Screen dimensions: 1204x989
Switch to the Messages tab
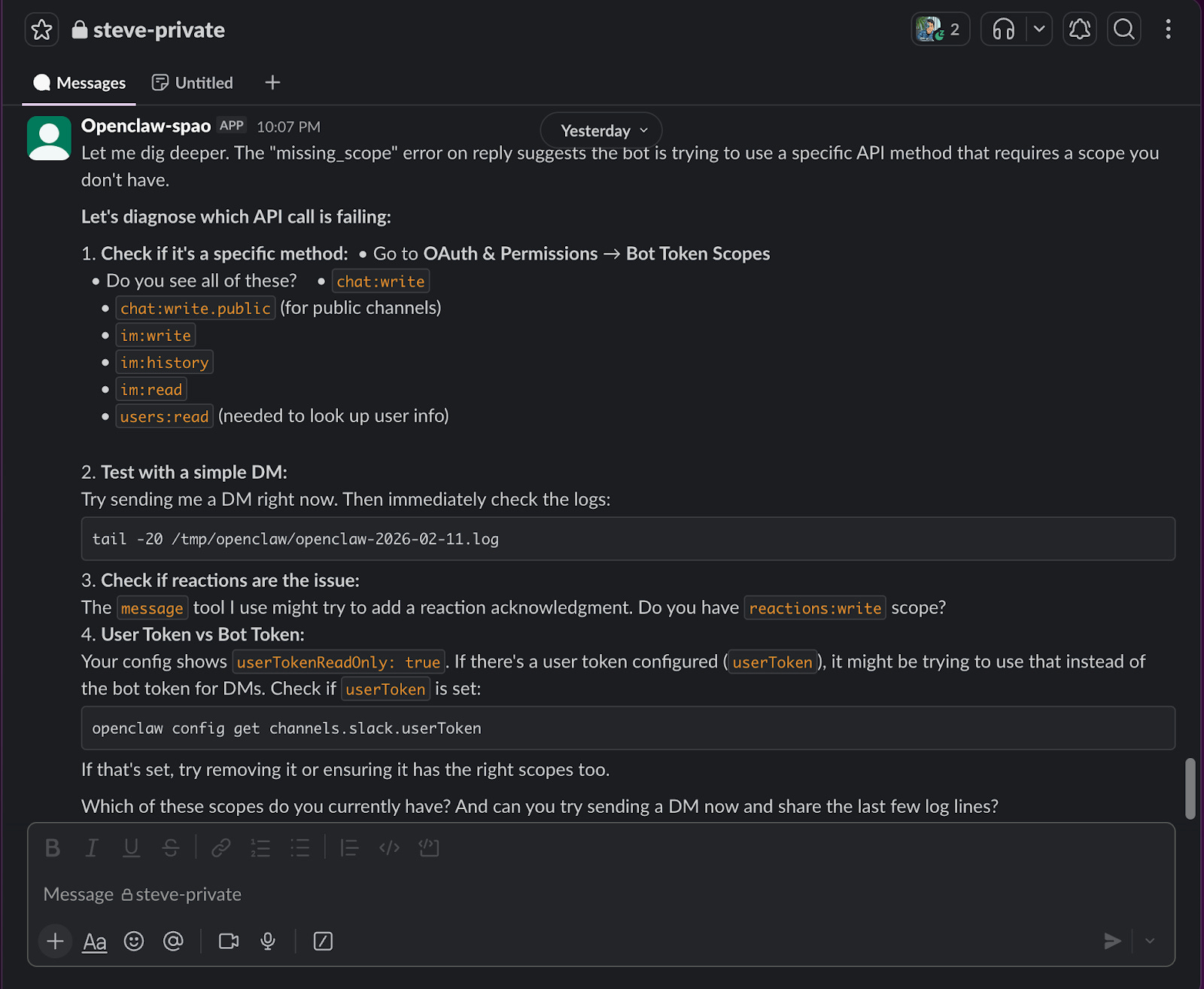pos(79,83)
